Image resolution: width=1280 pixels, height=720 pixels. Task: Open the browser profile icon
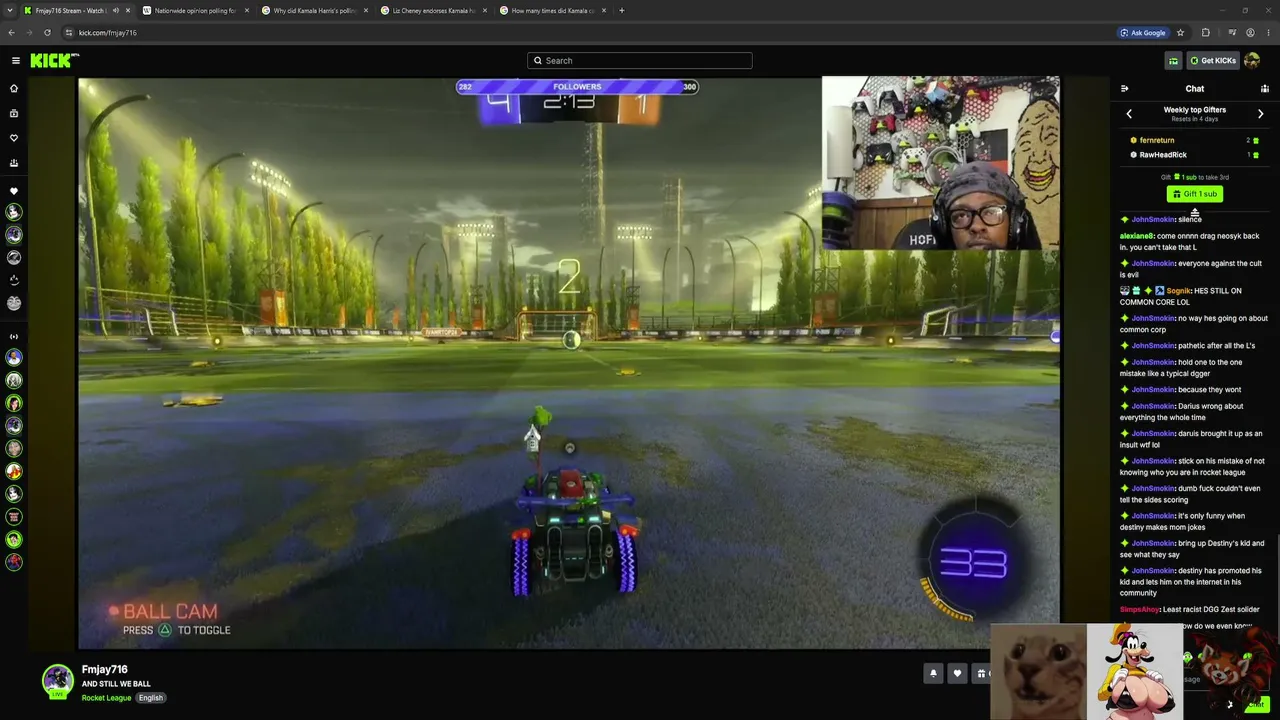pyautogui.click(x=1250, y=32)
